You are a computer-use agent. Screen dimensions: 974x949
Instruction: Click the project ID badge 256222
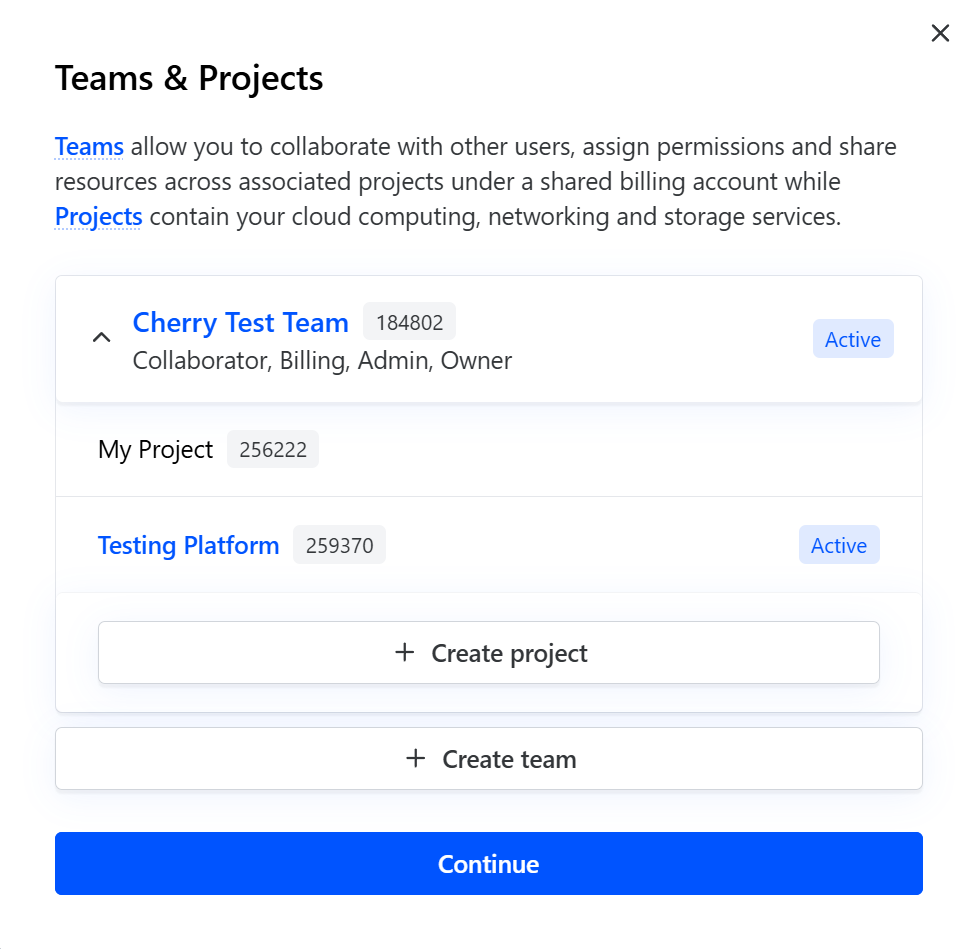click(272, 450)
